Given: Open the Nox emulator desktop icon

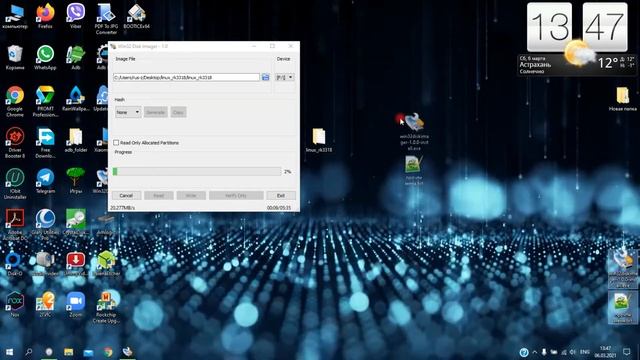Looking at the screenshot, I should [x=15, y=304].
